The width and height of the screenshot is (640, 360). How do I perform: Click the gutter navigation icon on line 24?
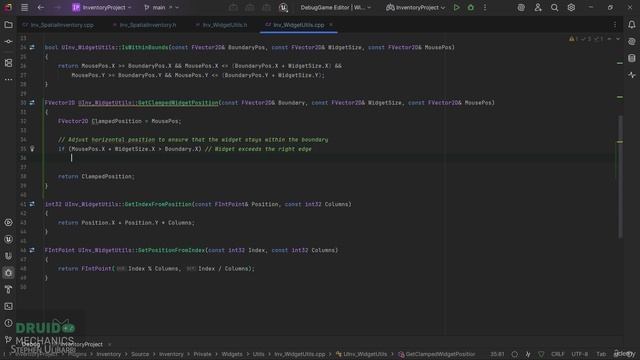32,47
